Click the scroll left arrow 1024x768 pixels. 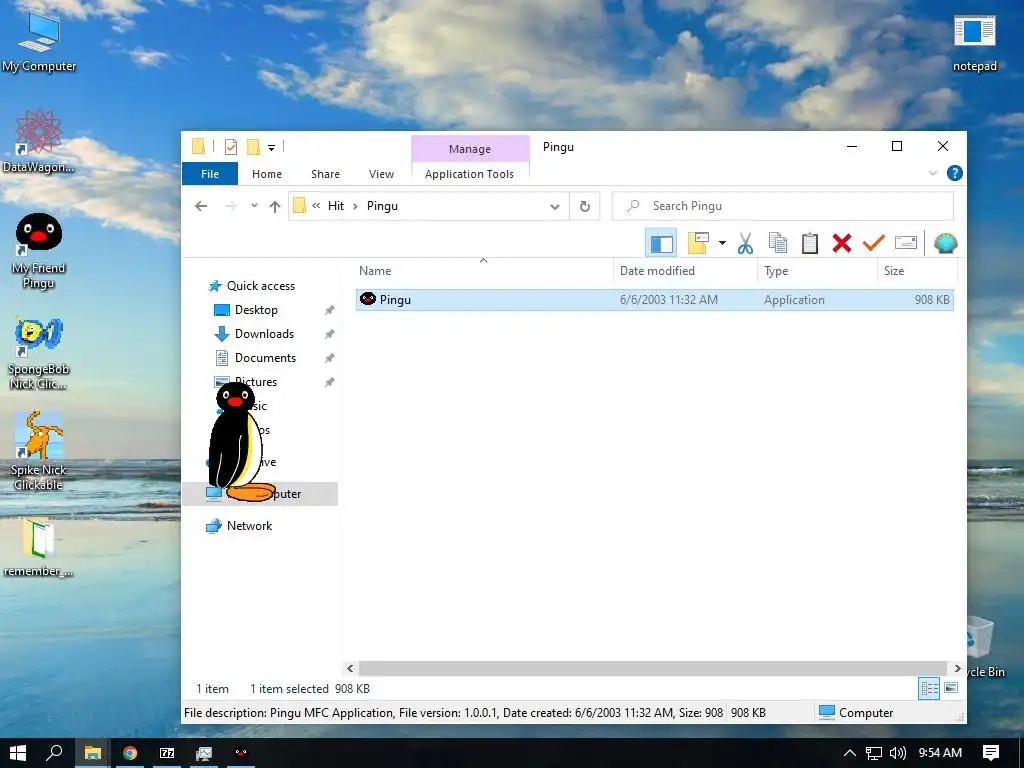(350, 668)
